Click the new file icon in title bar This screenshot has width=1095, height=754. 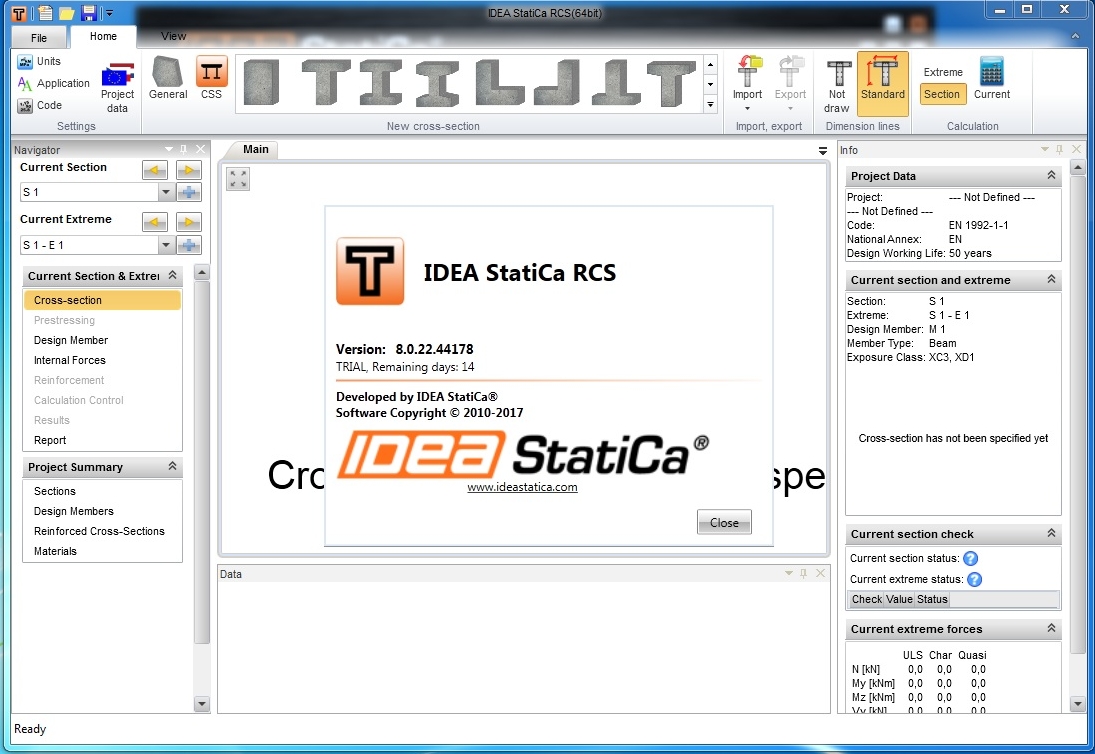click(45, 13)
